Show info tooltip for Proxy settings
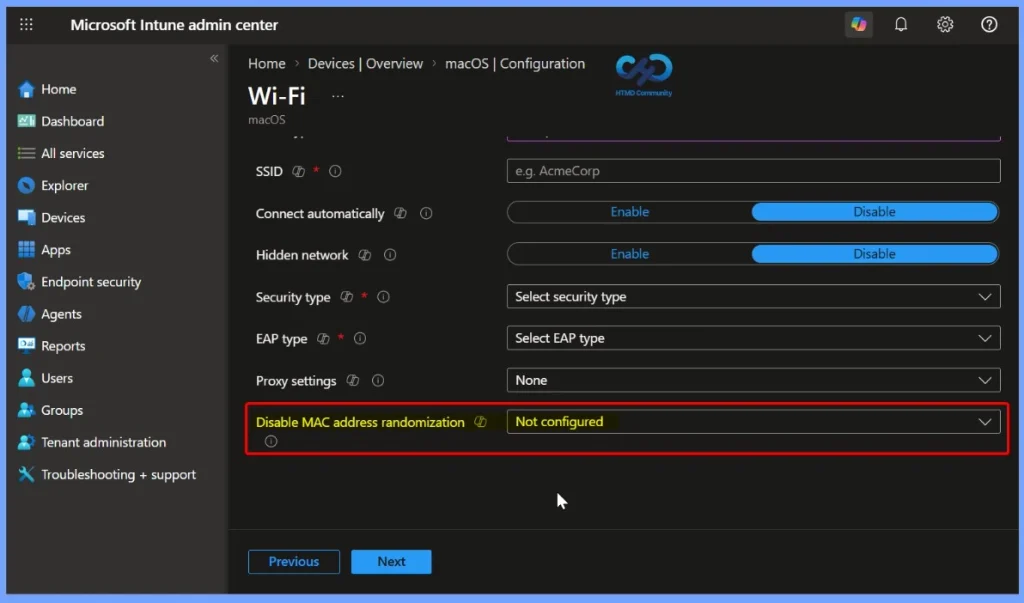The width and height of the screenshot is (1024, 603). tap(377, 381)
